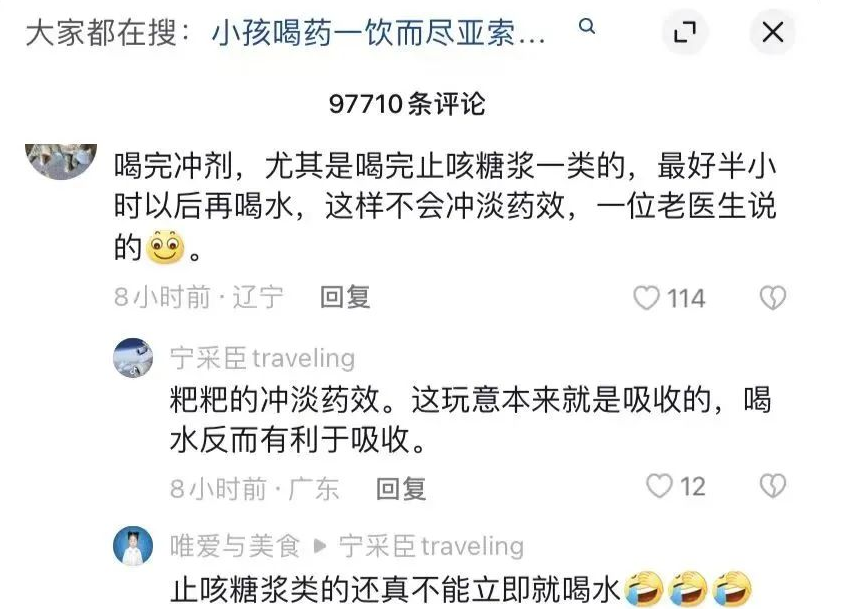The image size is (863, 609).
Task: Open 宁采臣 traveling username profile
Action: 262,358
